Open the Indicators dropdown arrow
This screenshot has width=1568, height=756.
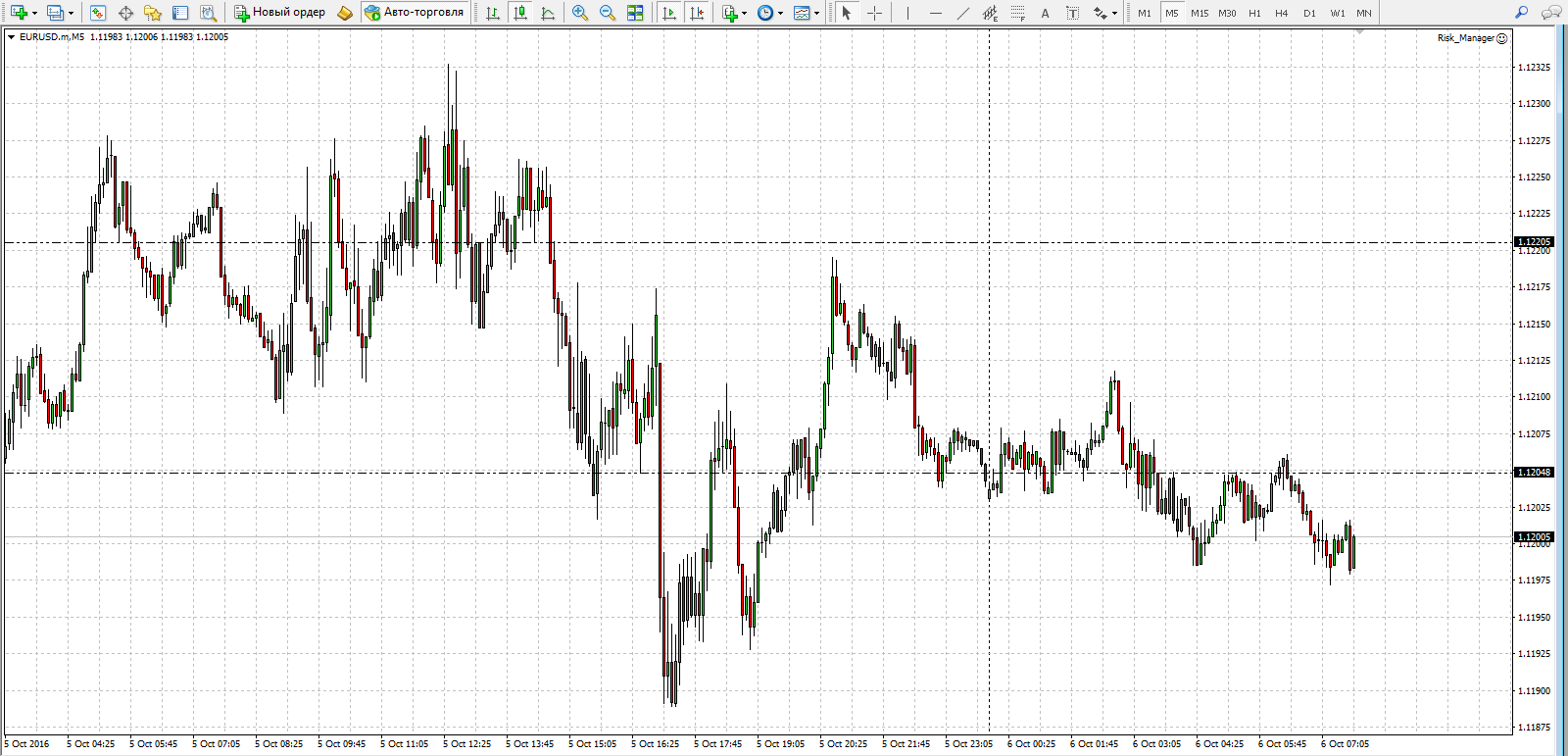click(x=745, y=13)
